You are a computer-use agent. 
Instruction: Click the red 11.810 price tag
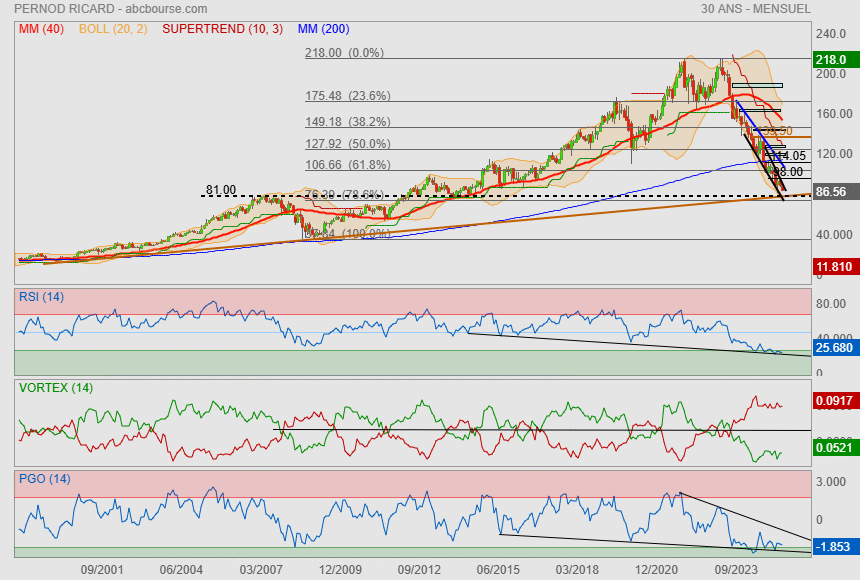click(836, 267)
